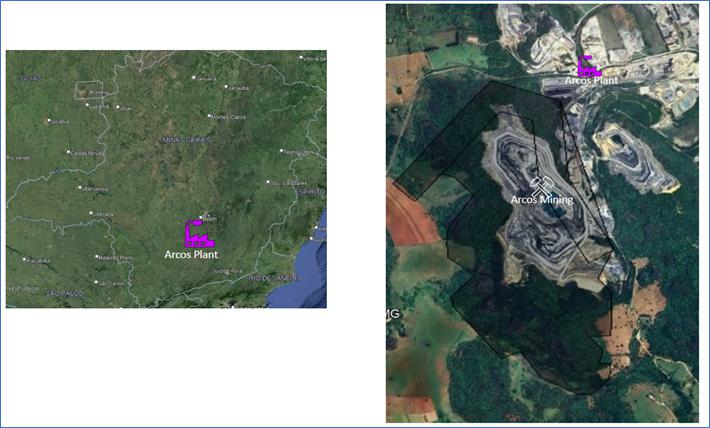Click the crossed hammers Arcos Mining icon
This screenshot has height=428, width=710.
pos(542,184)
